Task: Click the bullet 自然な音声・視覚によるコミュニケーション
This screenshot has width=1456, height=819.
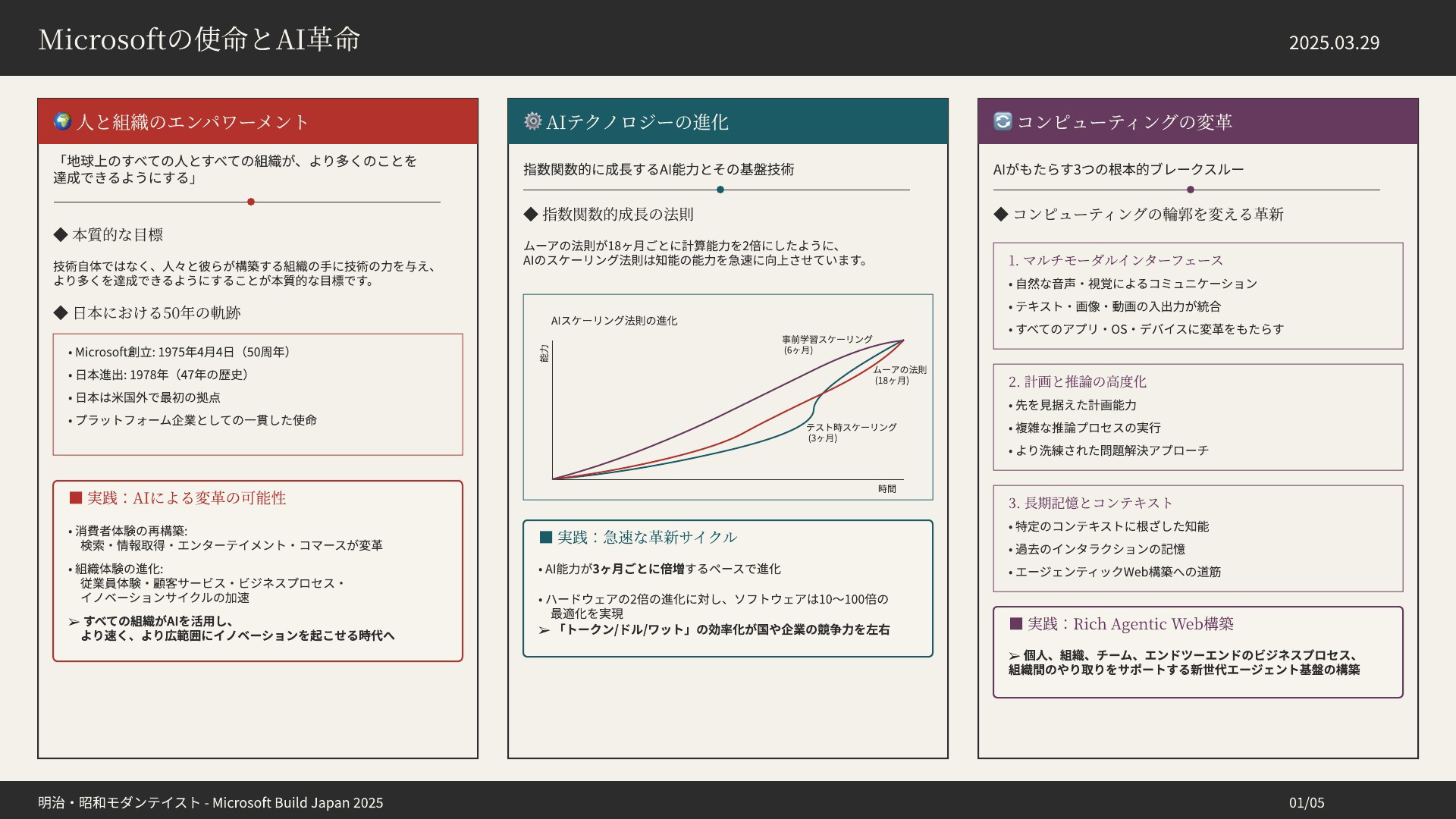Action: click(x=1133, y=284)
